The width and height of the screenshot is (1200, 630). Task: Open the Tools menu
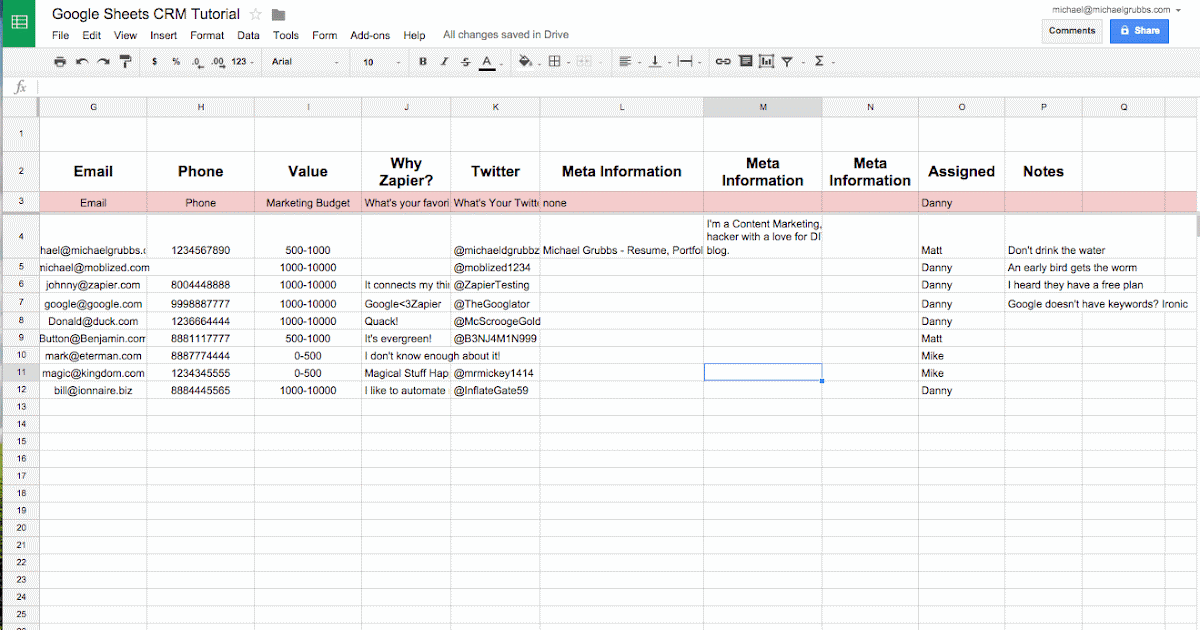[286, 35]
